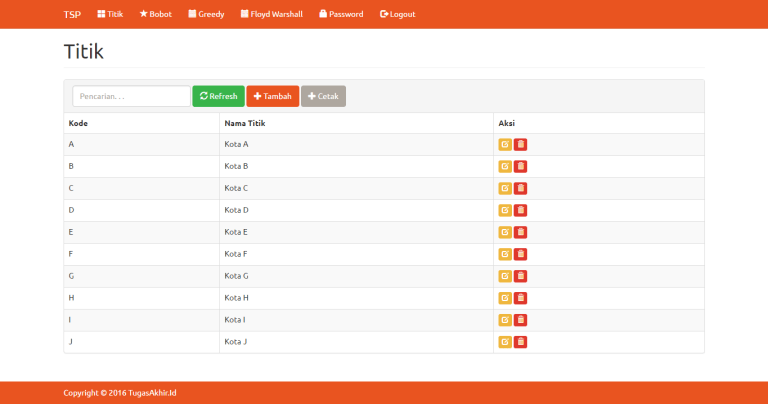Remove Kota F using trash icon
This screenshot has width=768, height=404.
[x=521, y=254]
